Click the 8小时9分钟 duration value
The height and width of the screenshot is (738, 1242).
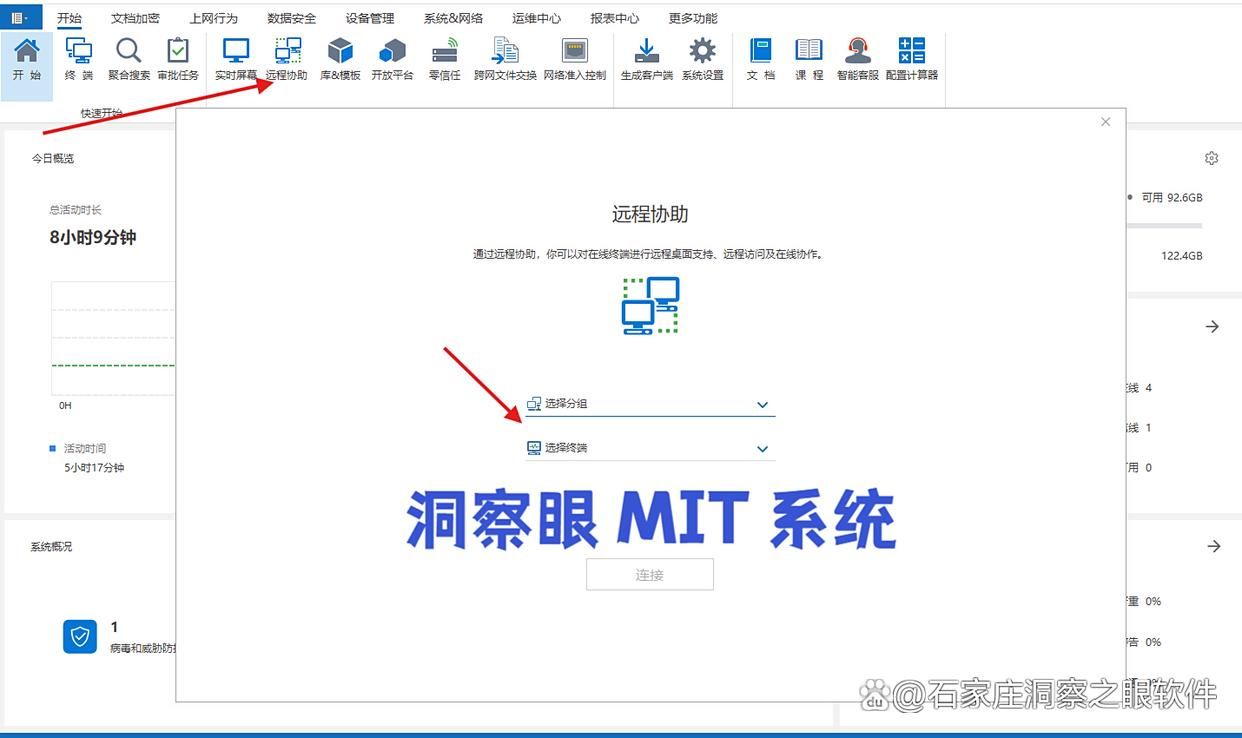pyautogui.click(x=93, y=237)
